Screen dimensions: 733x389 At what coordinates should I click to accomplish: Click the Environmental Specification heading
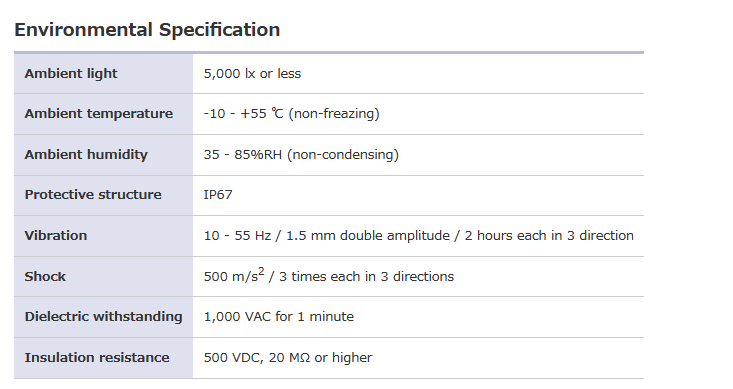(147, 30)
